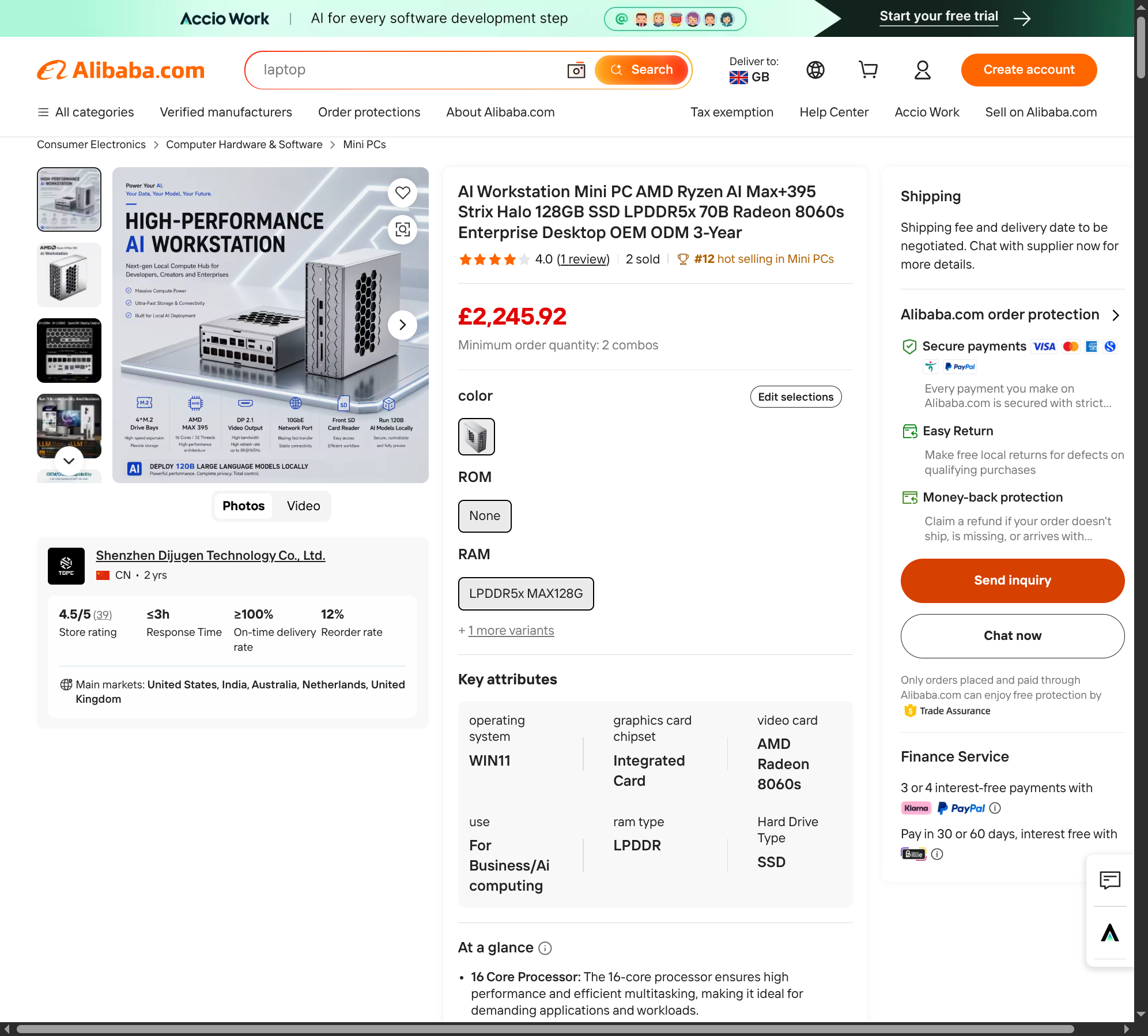Open the Help Center link
This screenshot has height=1036, width=1148.
[834, 112]
